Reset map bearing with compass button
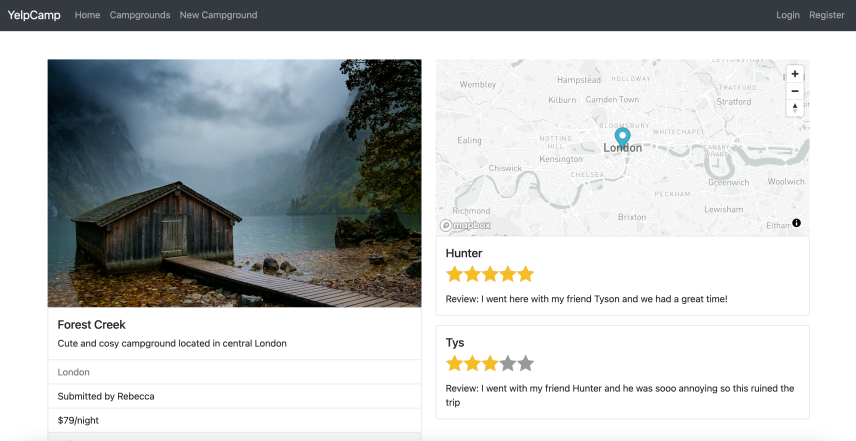856x441 pixels. (x=795, y=108)
